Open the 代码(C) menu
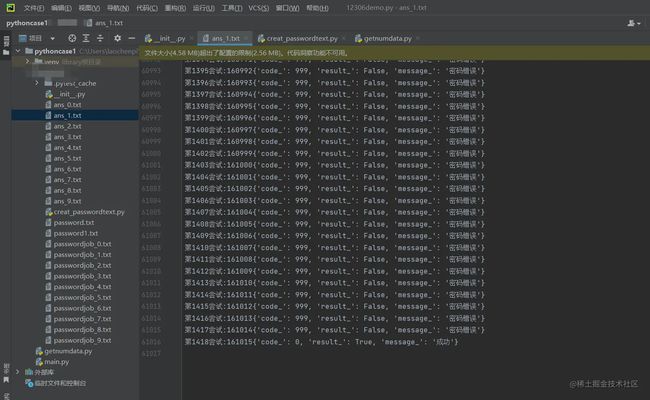650x400 pixels. click(x=147, y=8)
